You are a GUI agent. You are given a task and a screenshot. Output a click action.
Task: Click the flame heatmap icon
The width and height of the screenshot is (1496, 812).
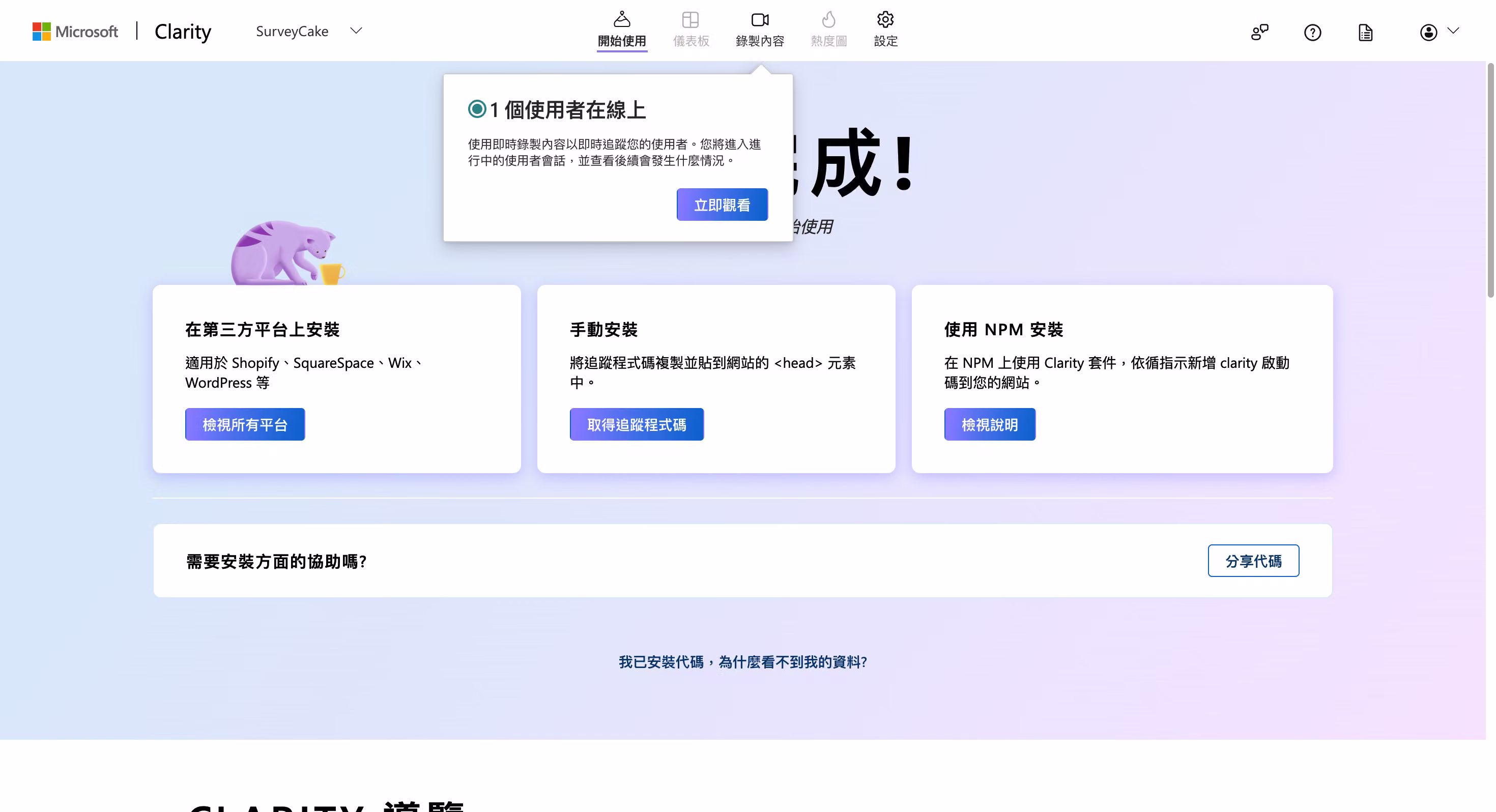829,19
